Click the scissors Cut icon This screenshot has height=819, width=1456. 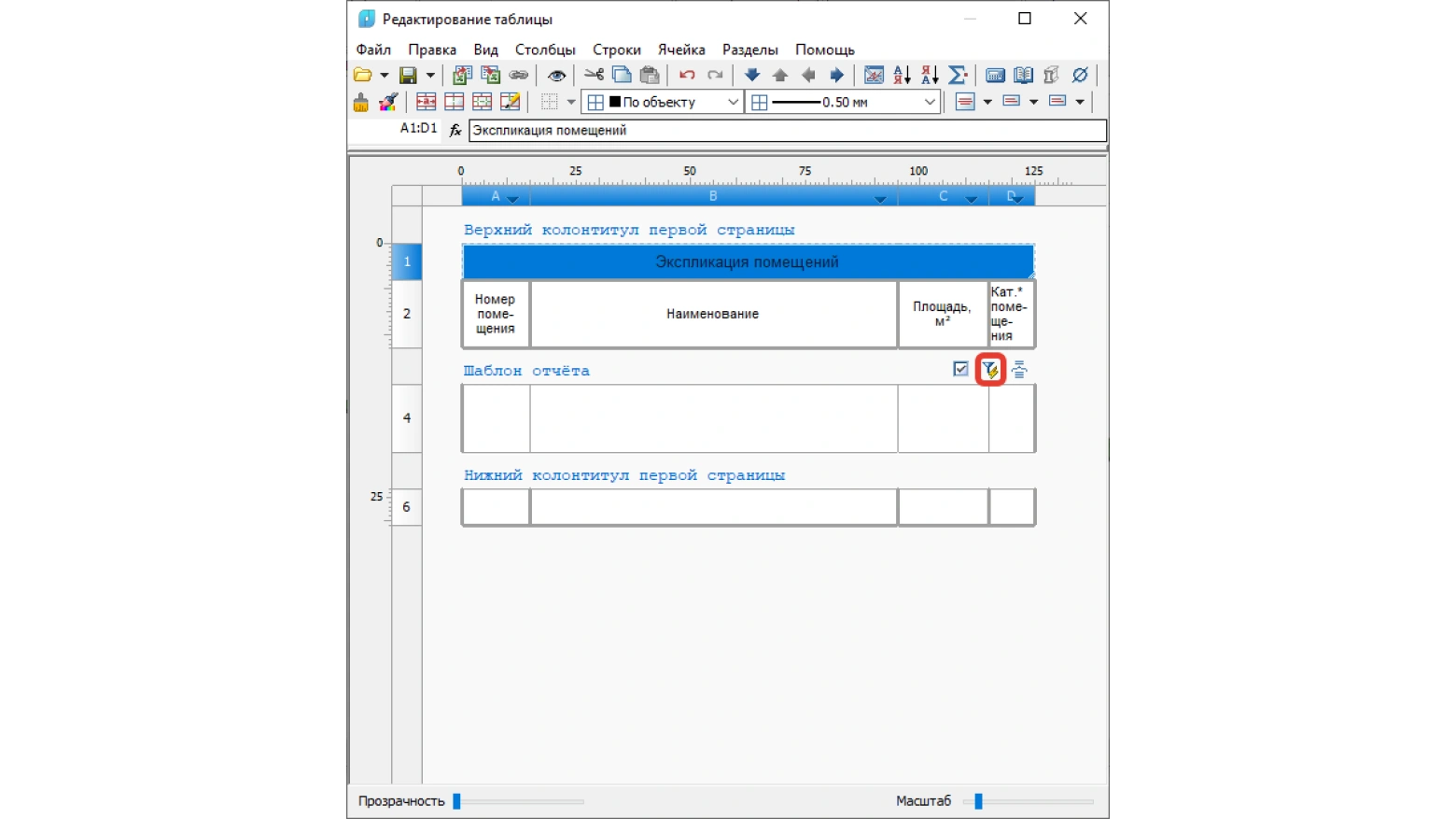(x=594, y=75)
